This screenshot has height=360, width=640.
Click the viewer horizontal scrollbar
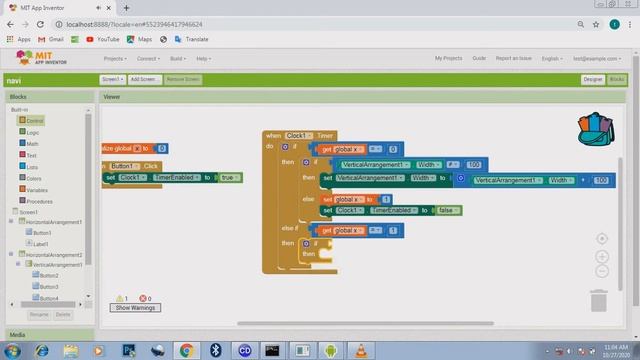point(365,323)
